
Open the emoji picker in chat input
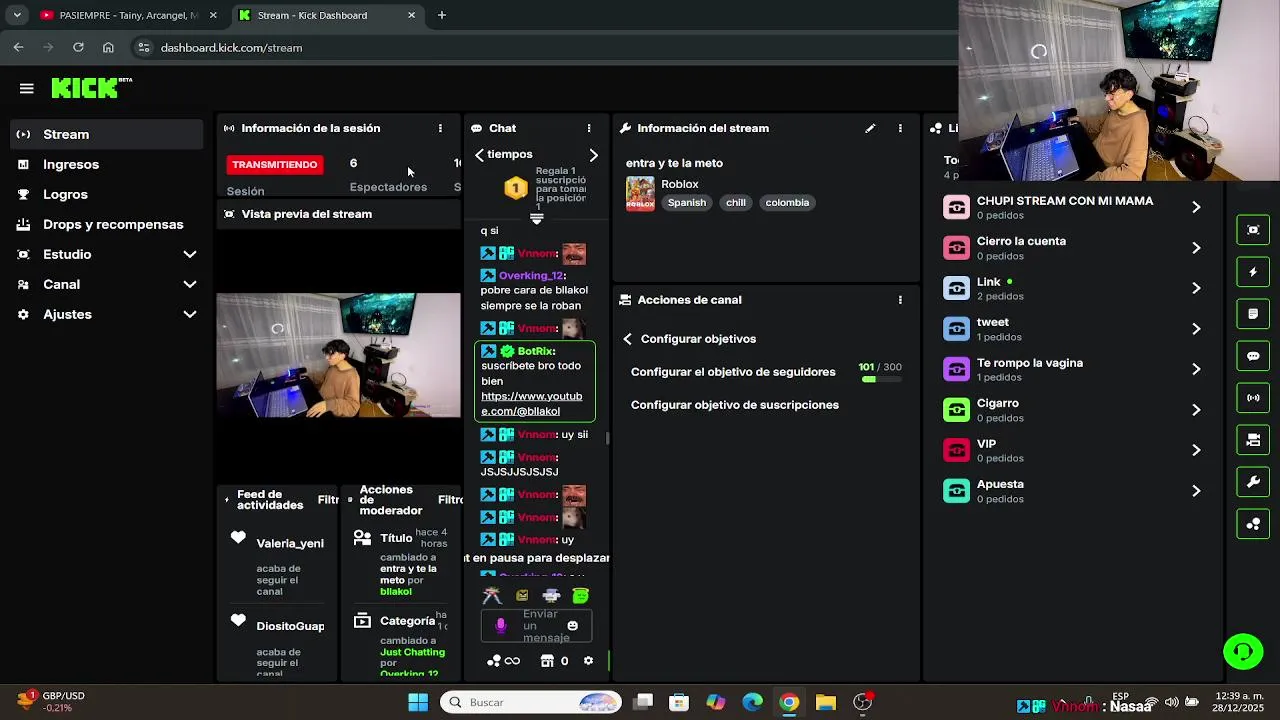(x=572, y=626)
